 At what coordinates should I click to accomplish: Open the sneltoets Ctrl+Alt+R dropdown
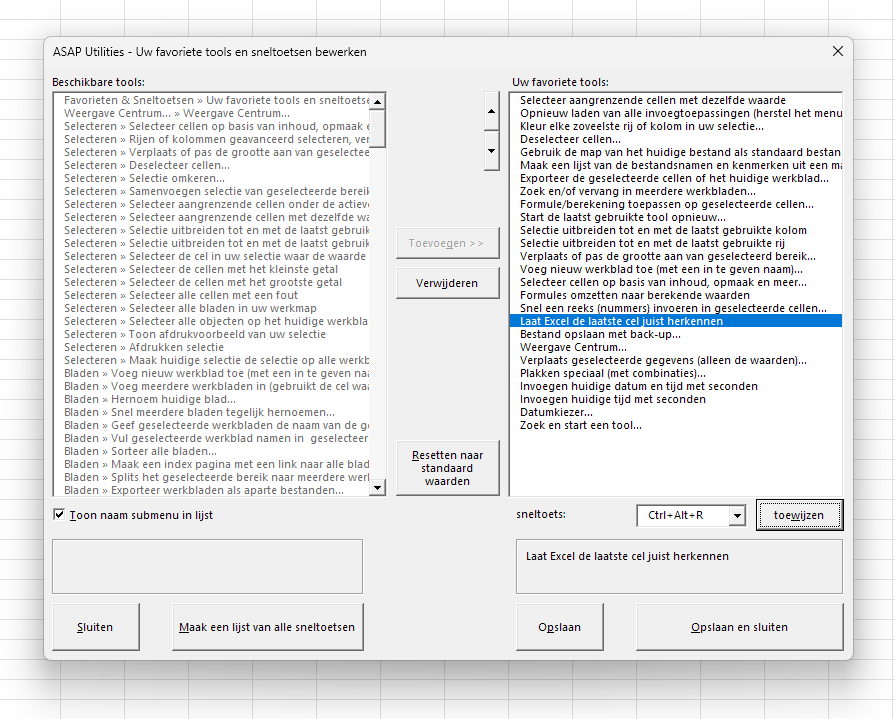point(737,516)
